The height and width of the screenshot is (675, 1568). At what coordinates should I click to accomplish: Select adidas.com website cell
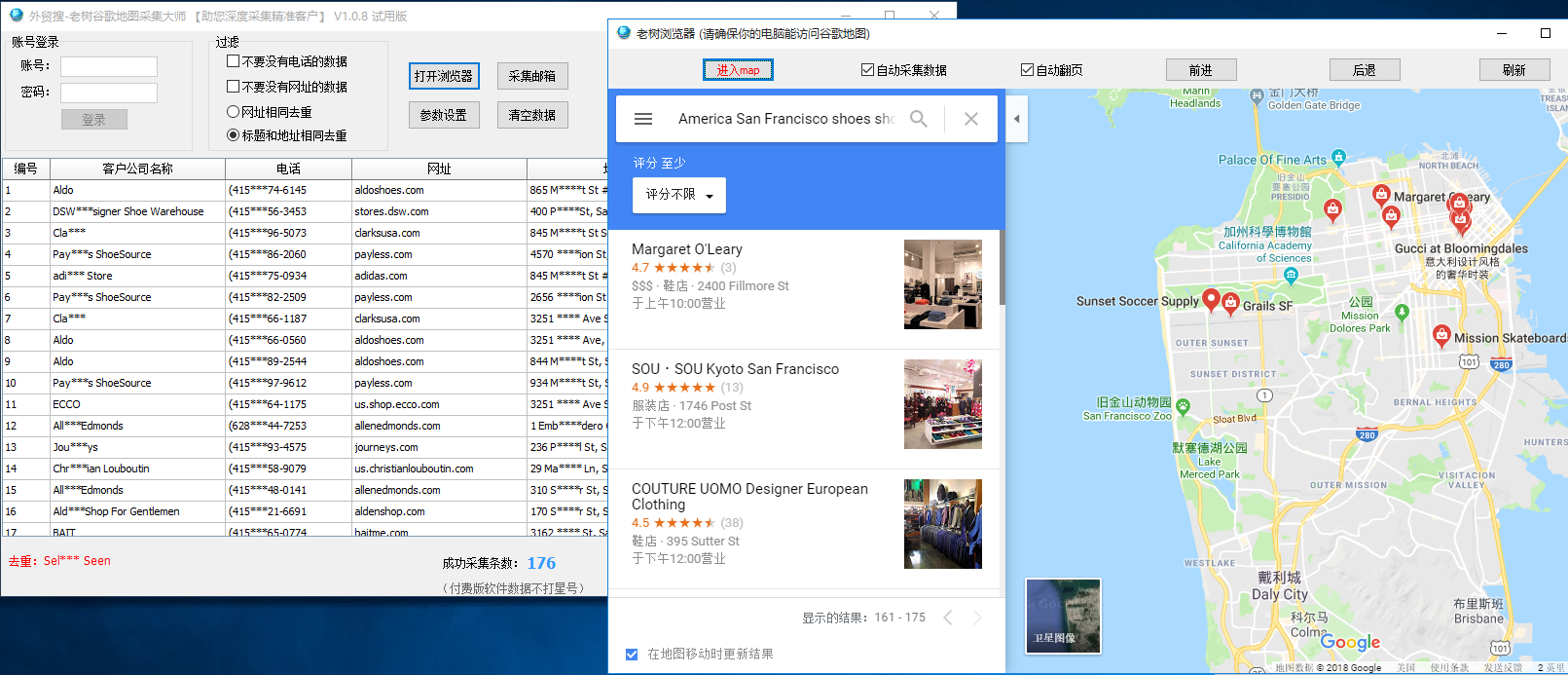pyautogui.click(x=440, y=276)
